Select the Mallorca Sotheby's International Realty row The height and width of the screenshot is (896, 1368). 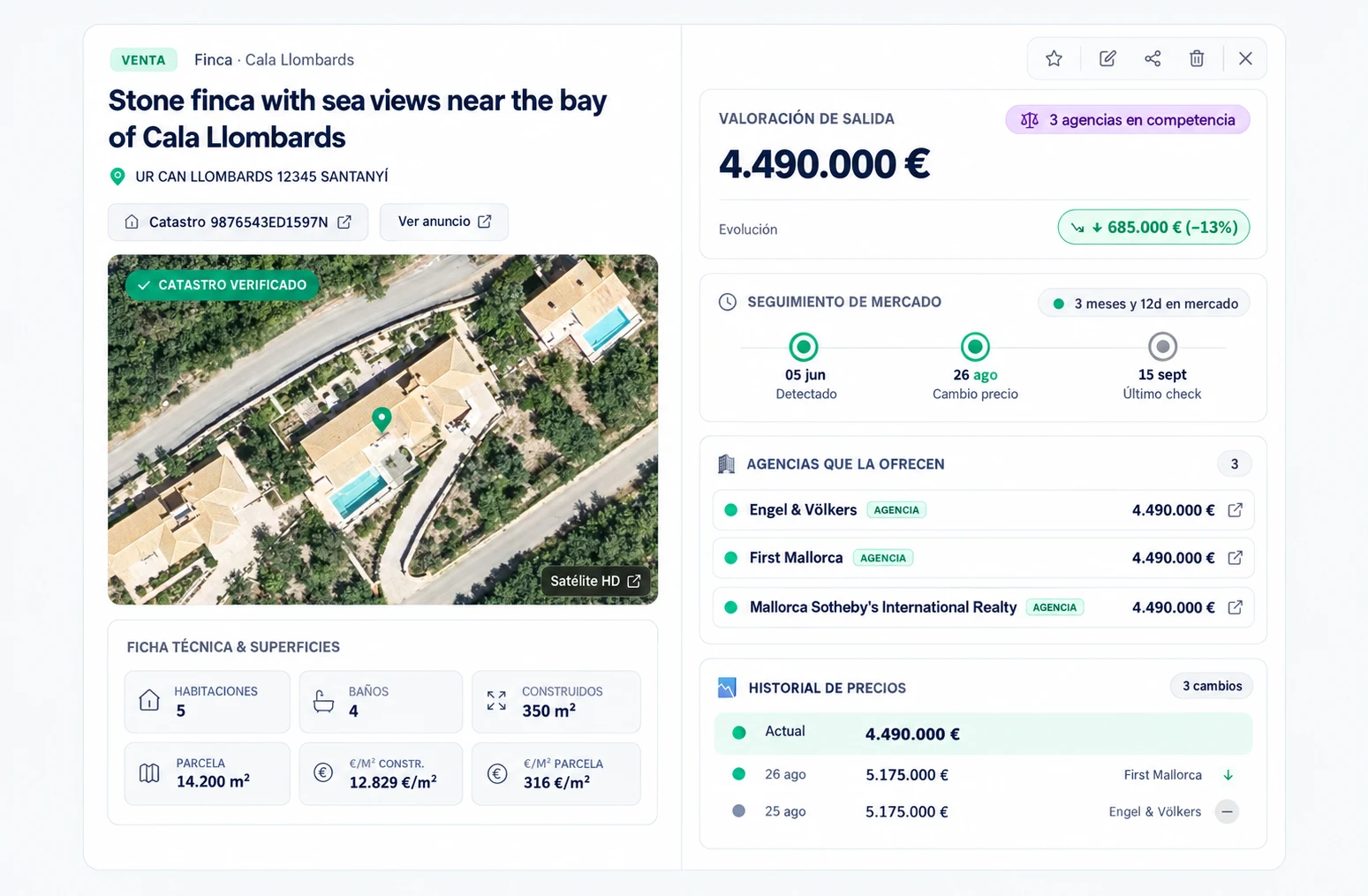coord(983,607)
